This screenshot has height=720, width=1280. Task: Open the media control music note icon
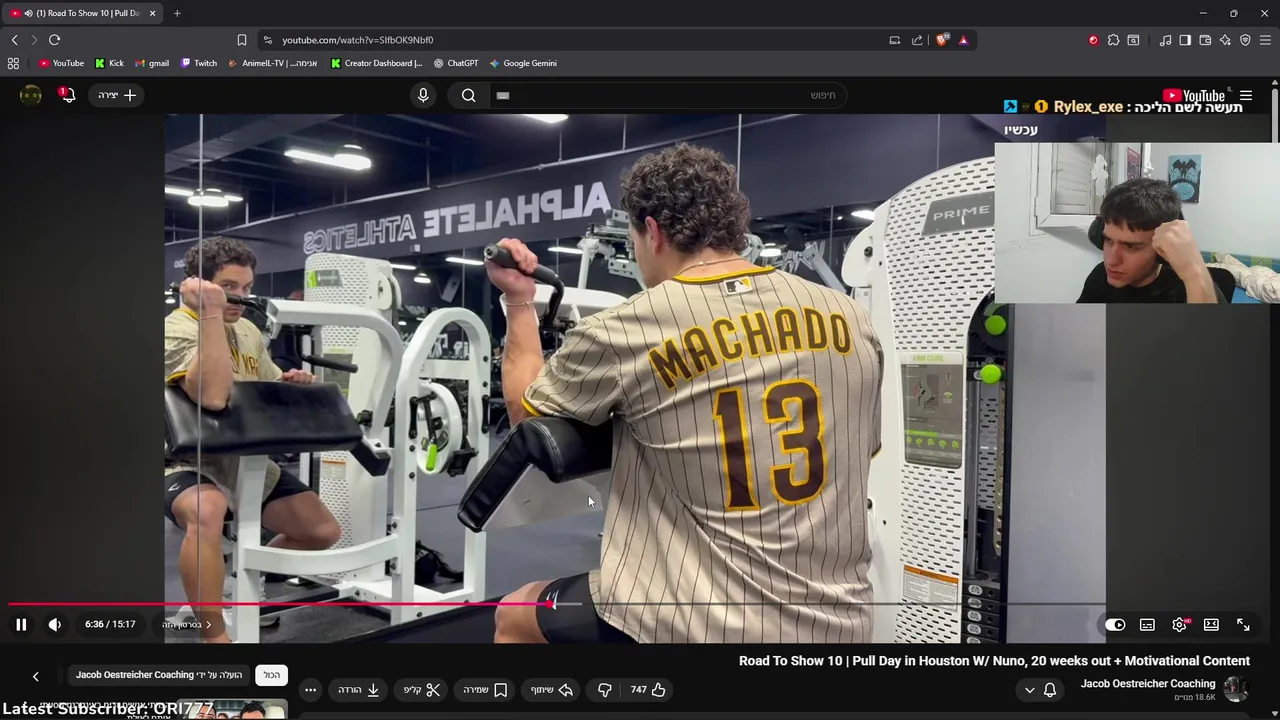1165,40
